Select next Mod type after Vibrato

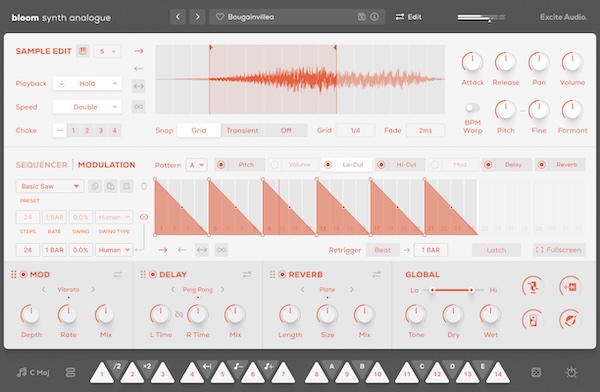point(93,289)
